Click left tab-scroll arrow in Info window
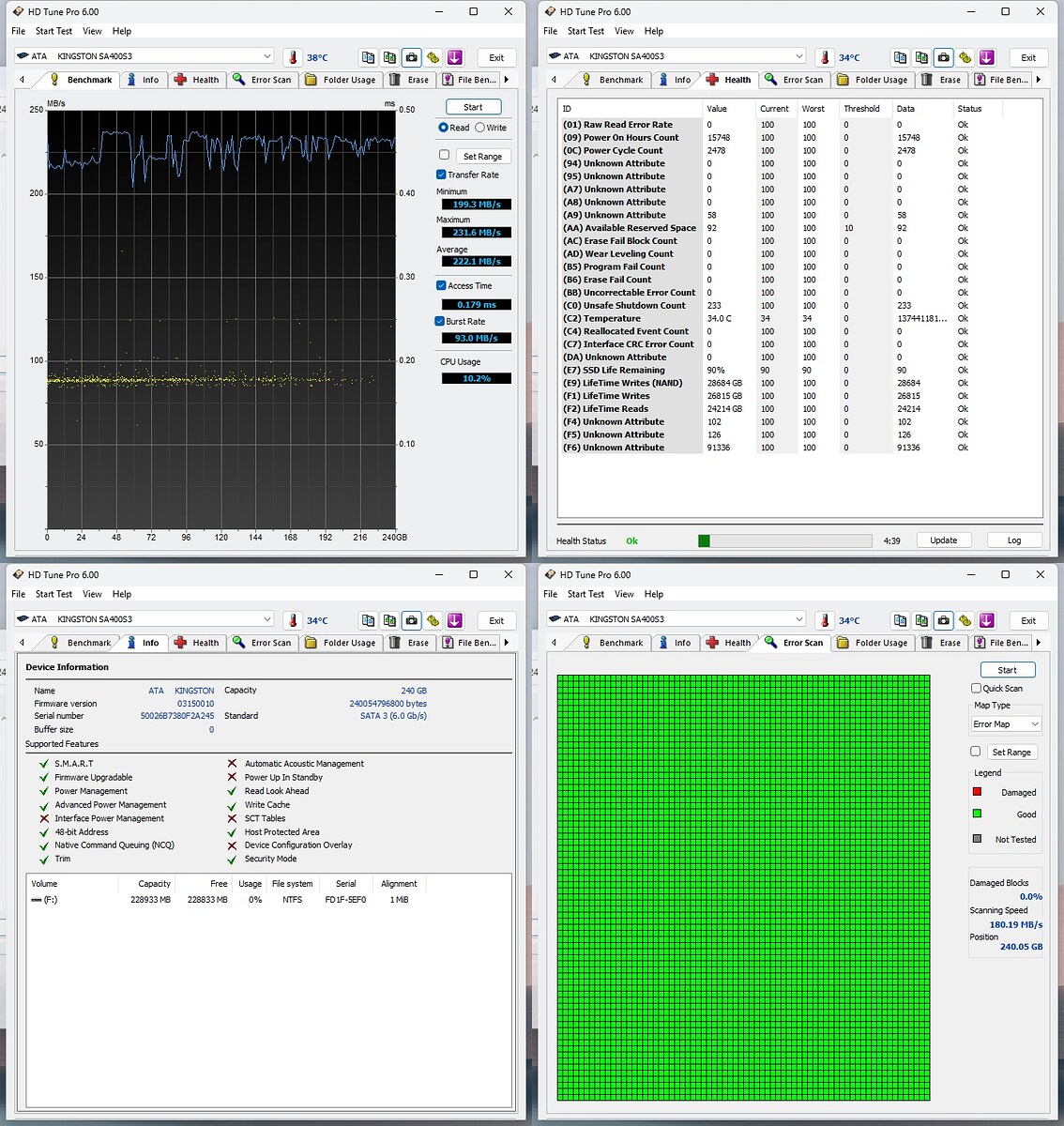The height and width of the screenshot is (1126, 1064). pyautogui.click(x=22, y=643)
